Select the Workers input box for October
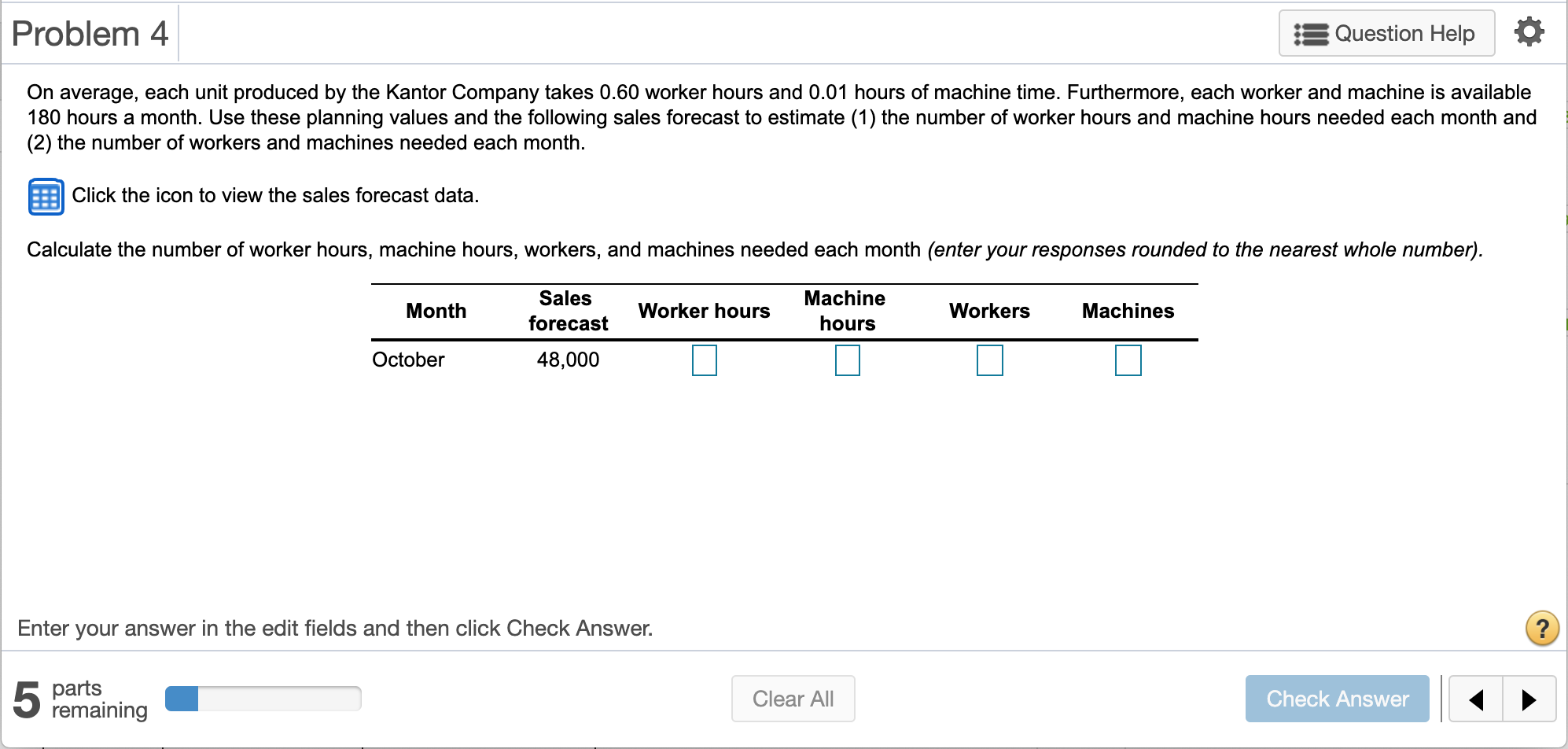 (x=989, y=360)
